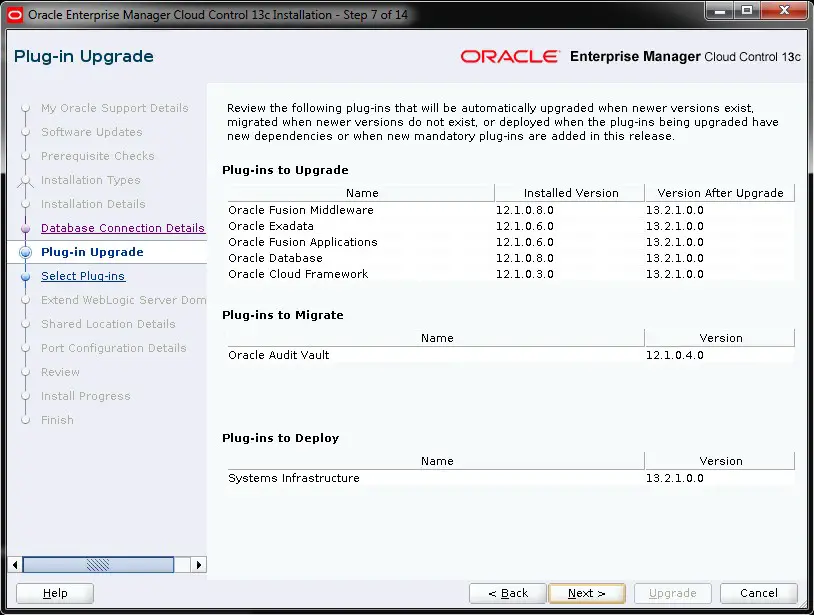Click Extend WebLogic Server Domain step

pos(124,300)
